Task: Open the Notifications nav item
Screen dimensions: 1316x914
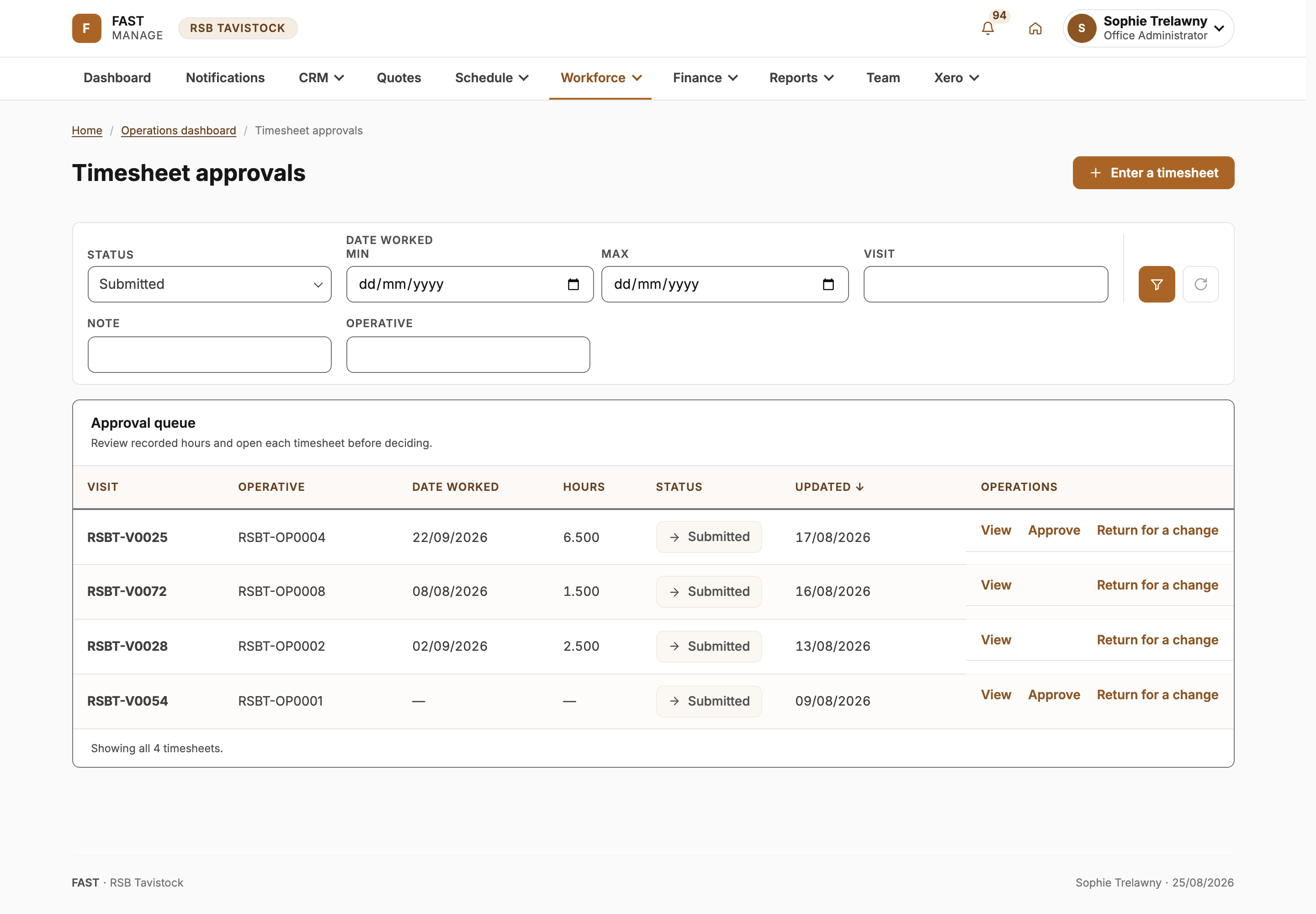Action: coord(225,78)
